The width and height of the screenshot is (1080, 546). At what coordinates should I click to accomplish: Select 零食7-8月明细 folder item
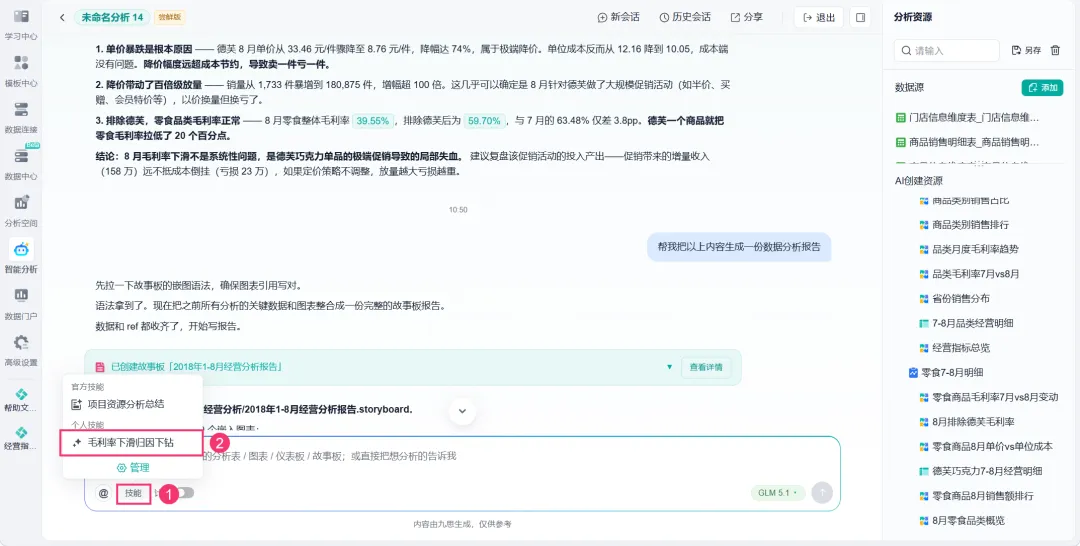point(946,372)
